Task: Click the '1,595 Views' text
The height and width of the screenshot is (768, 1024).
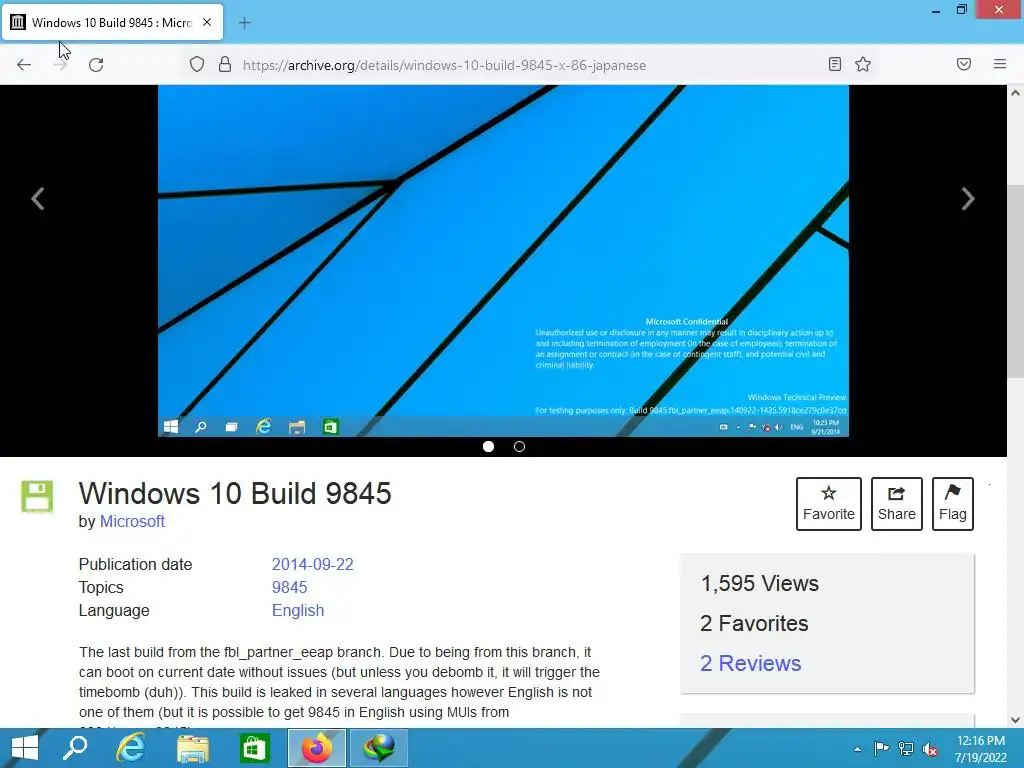Action: coord(760,583)
